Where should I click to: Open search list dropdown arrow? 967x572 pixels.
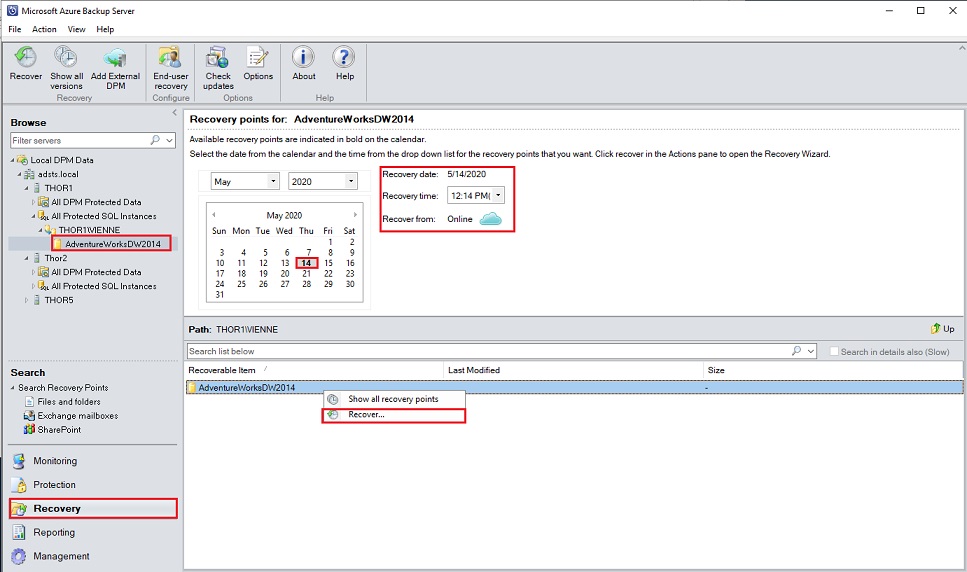[811, 351]
